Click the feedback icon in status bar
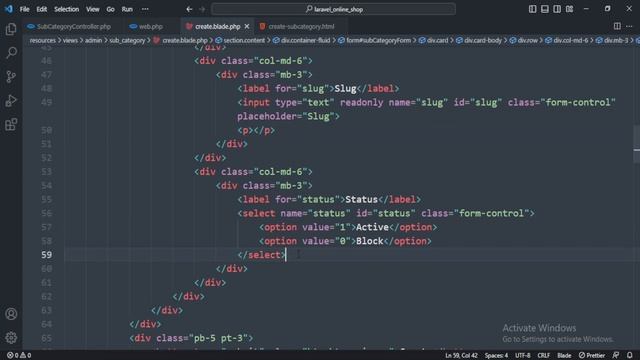Screen dimensions: 640x360 coord(616,355)
